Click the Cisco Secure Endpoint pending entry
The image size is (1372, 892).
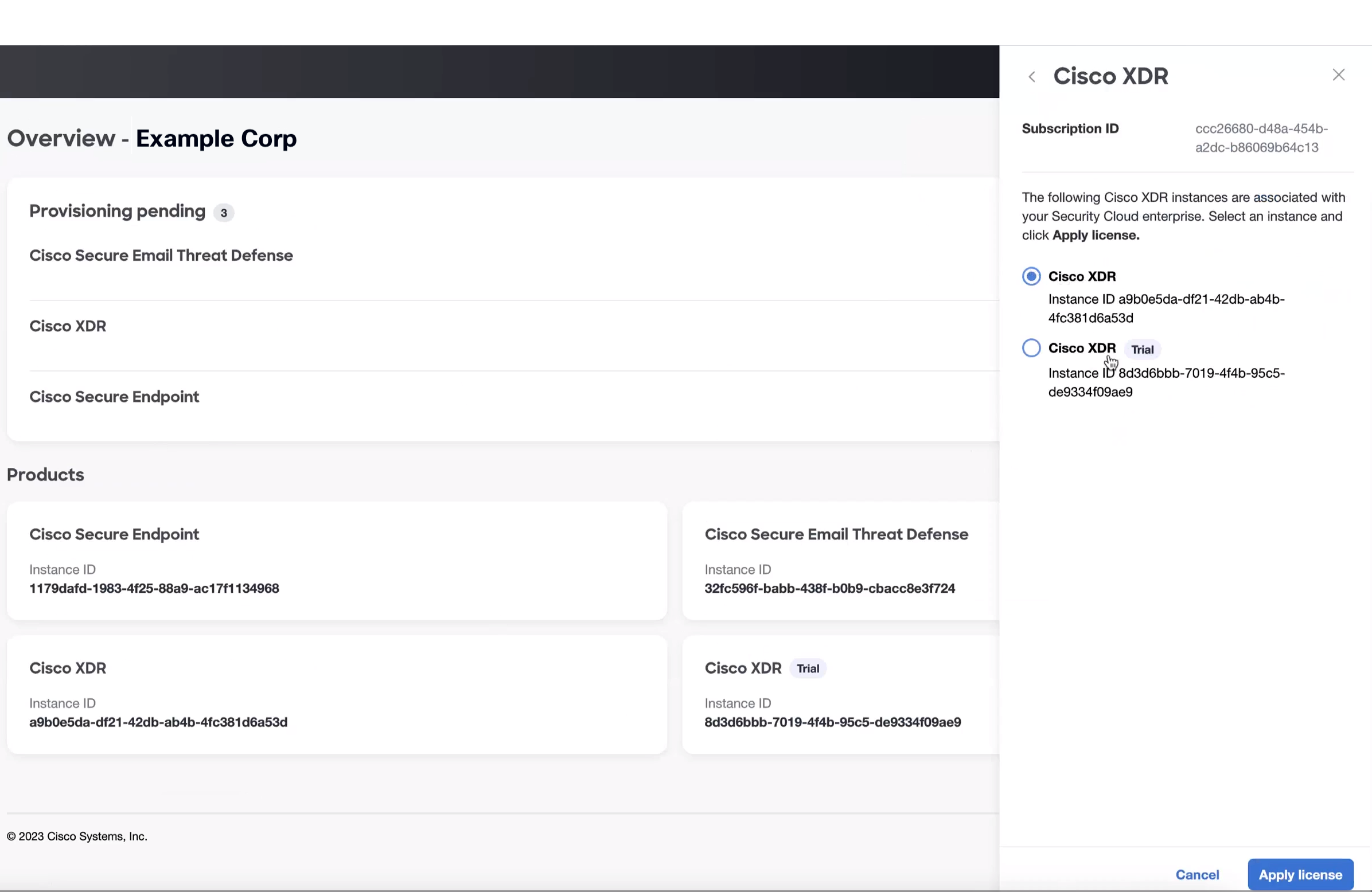coord(114,397)
